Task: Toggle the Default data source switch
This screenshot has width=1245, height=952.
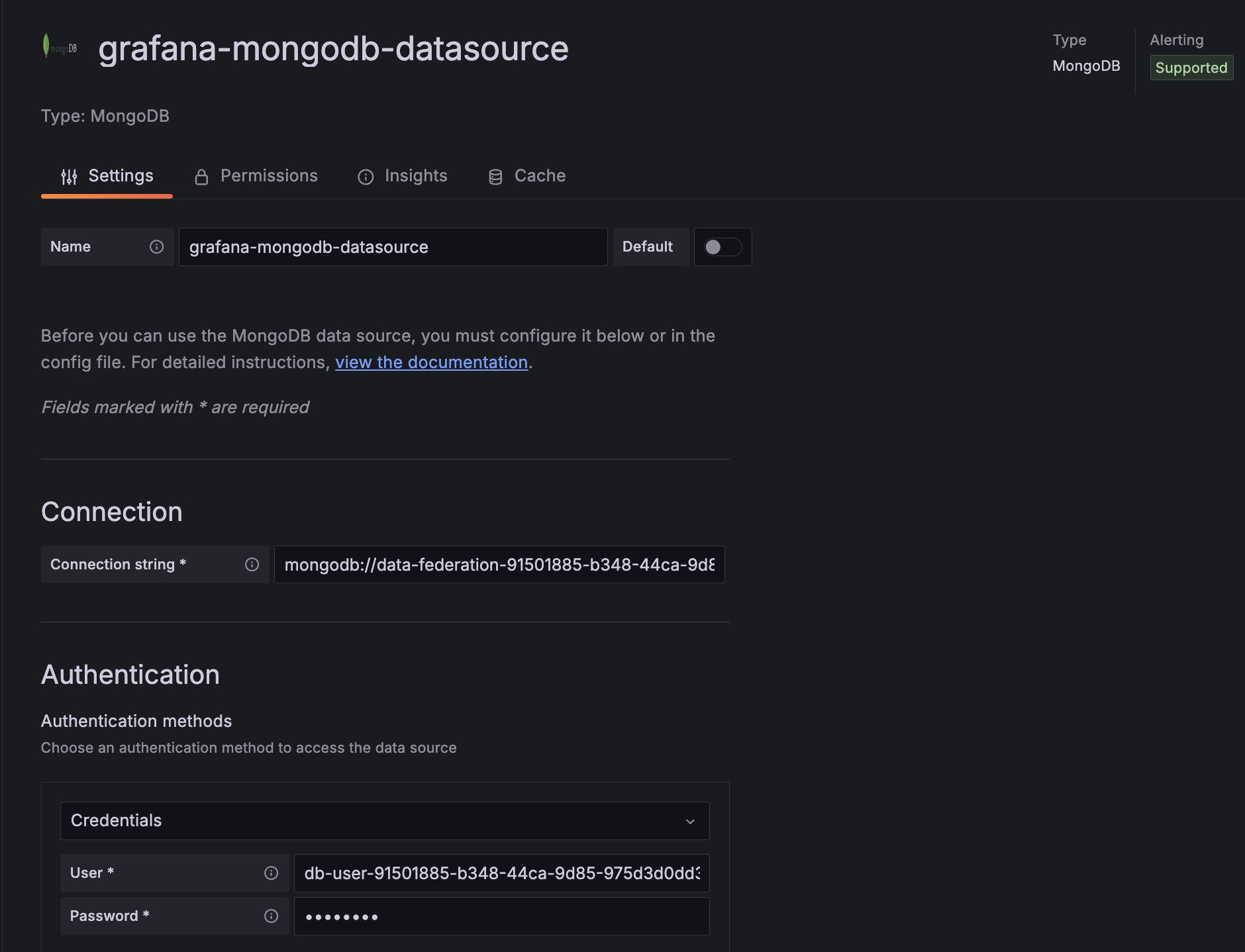Action: point(722,247)
